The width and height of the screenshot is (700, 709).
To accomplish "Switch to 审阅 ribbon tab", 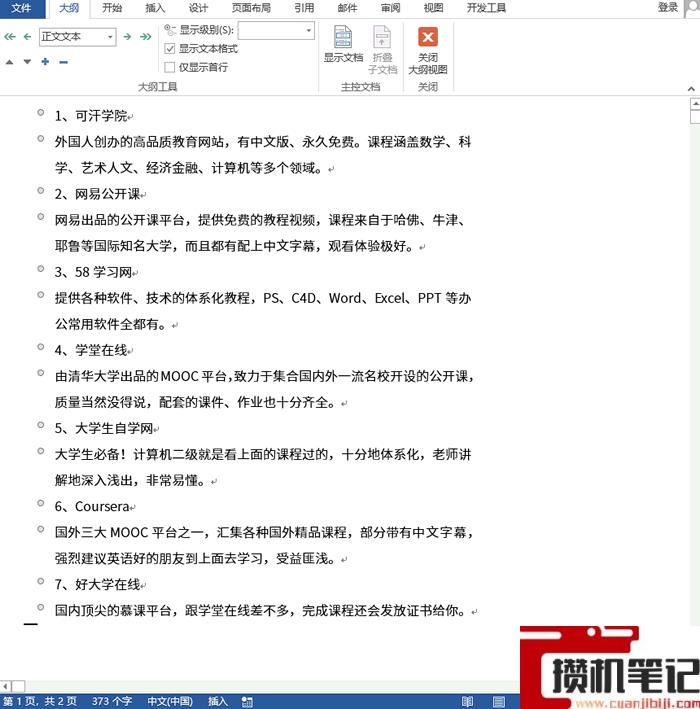I will tap(390, 8).
